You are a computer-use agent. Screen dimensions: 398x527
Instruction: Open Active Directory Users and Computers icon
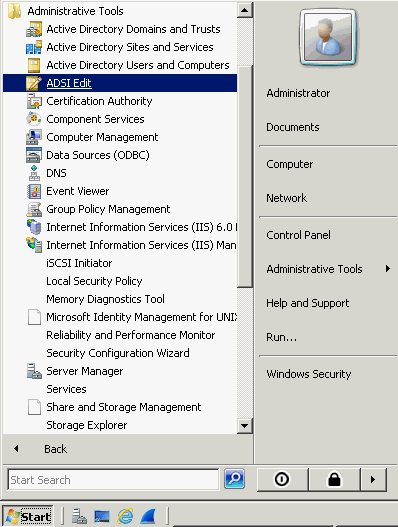(34, 65)
